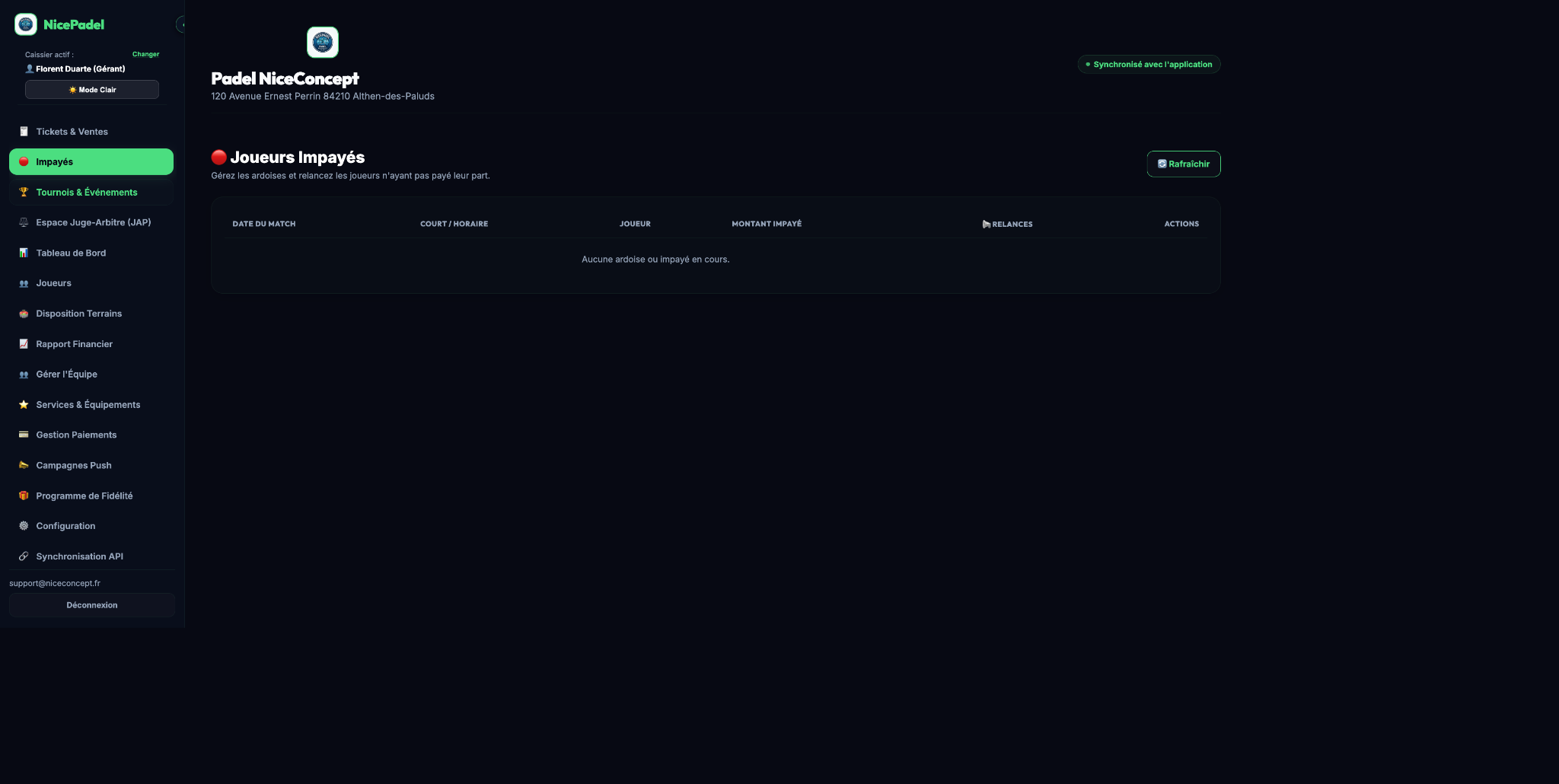Click the gear icon for Configuration
Screen dimensions: 1559x784
tap(24, 526)
